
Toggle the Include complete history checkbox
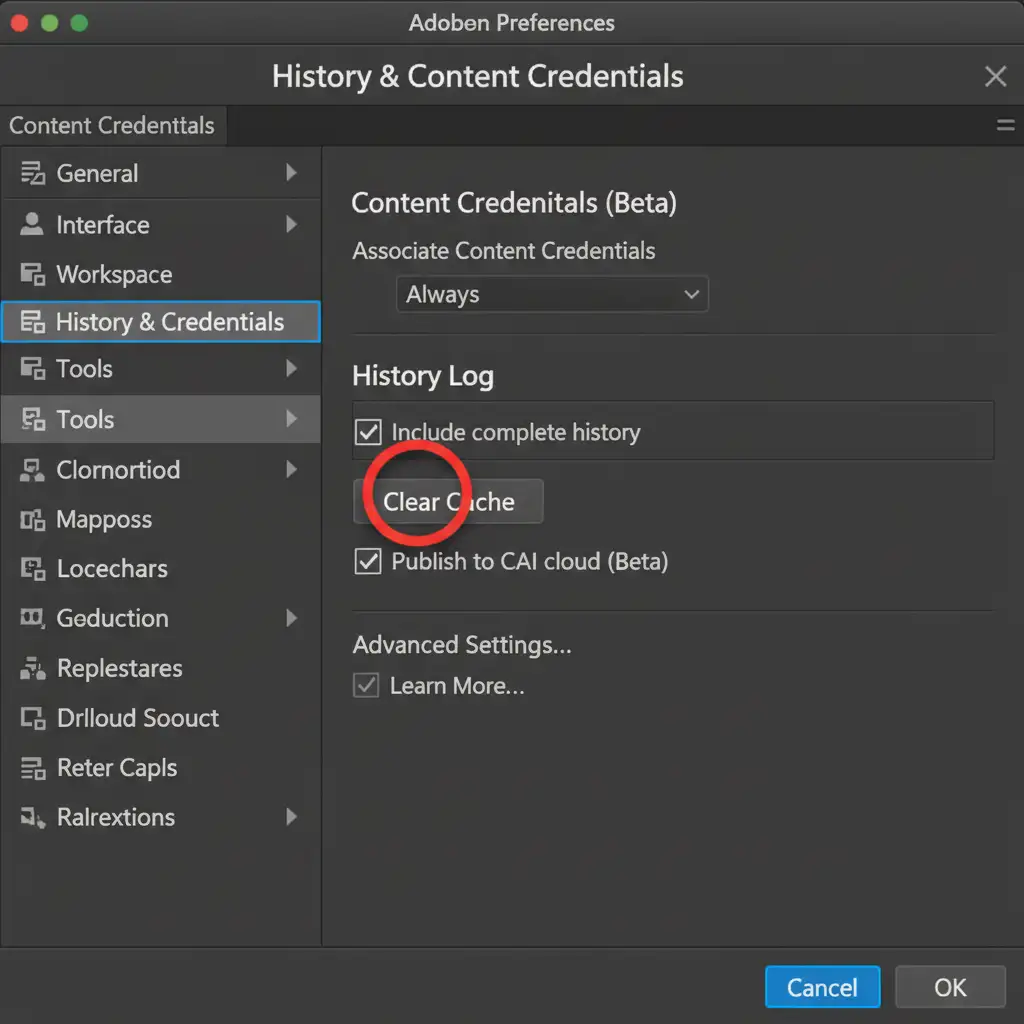(x=368, y=432)
